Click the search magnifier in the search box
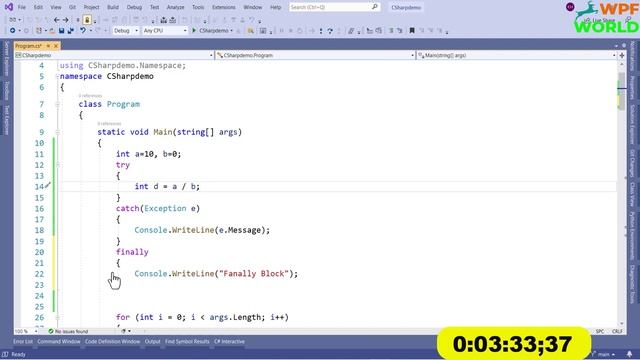640x360 pixels. tap(375, 7)
